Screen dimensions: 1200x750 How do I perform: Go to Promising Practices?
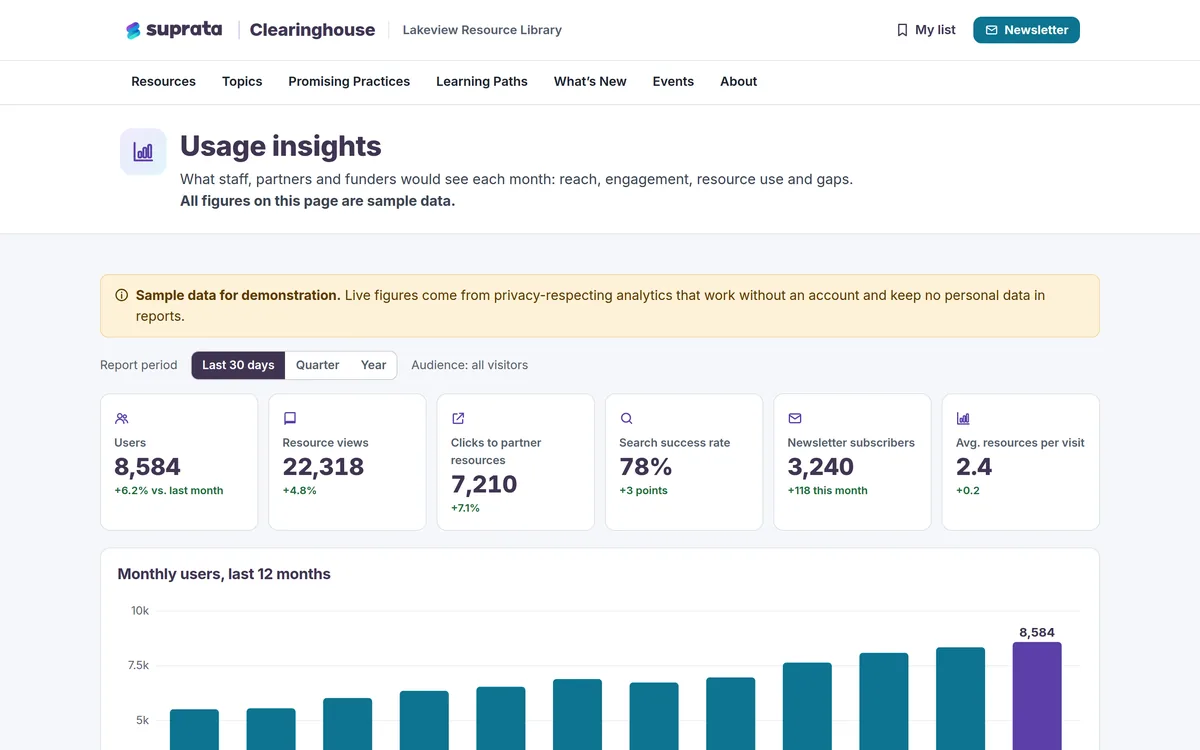click(349, 82)
